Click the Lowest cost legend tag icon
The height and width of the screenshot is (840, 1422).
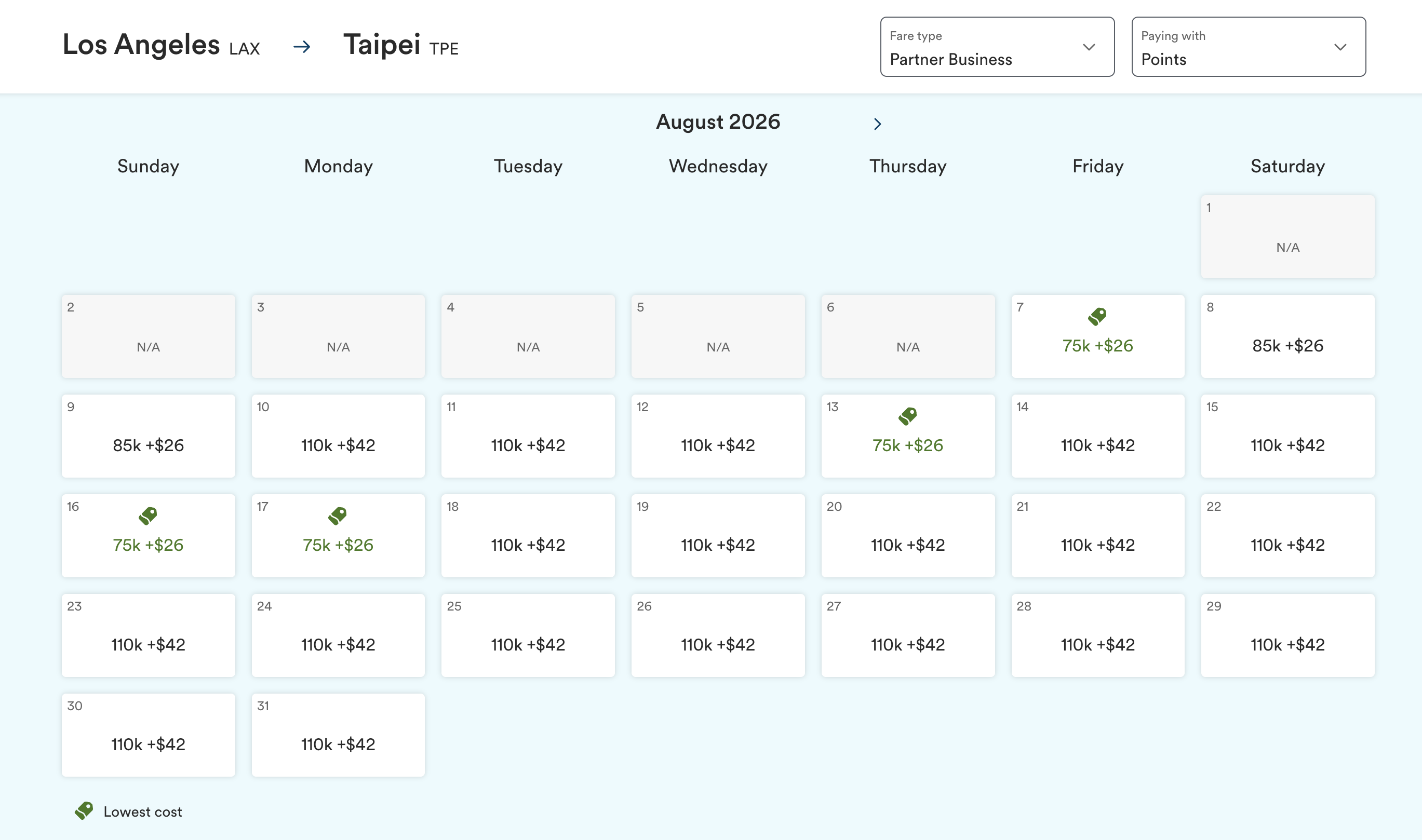84,810
